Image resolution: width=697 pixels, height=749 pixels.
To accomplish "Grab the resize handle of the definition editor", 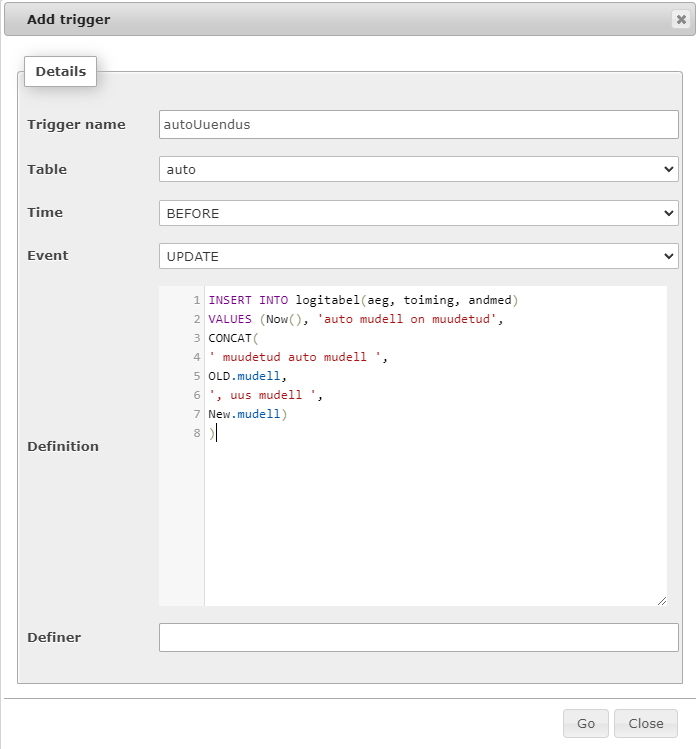I will pyautogui.click(x=661, y=600).
